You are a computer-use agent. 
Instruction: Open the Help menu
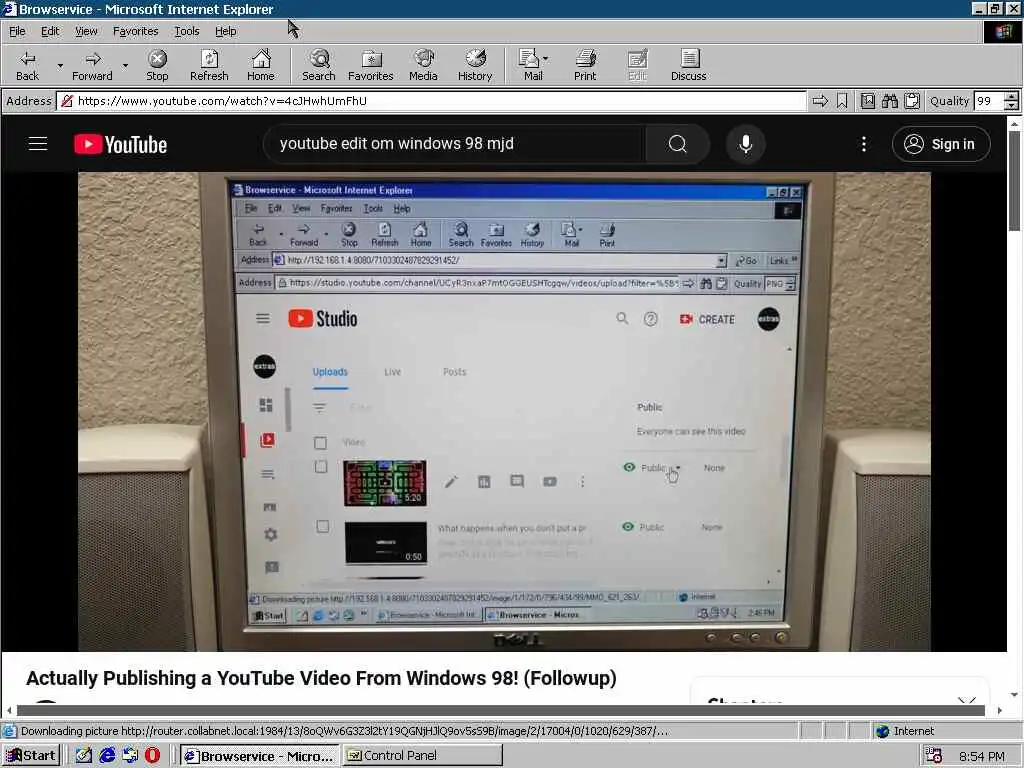pyautogui.click(x=225, y=31)
